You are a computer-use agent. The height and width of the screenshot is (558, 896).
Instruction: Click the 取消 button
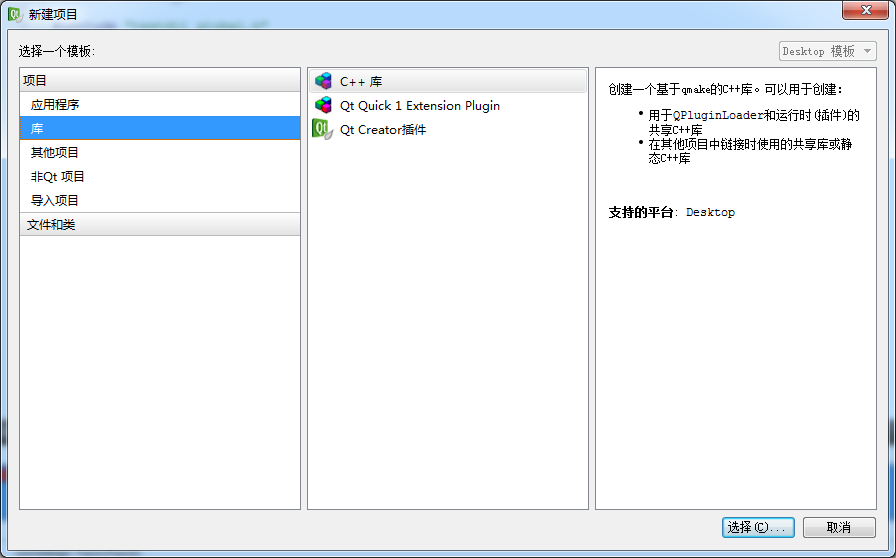coord(839,527)
